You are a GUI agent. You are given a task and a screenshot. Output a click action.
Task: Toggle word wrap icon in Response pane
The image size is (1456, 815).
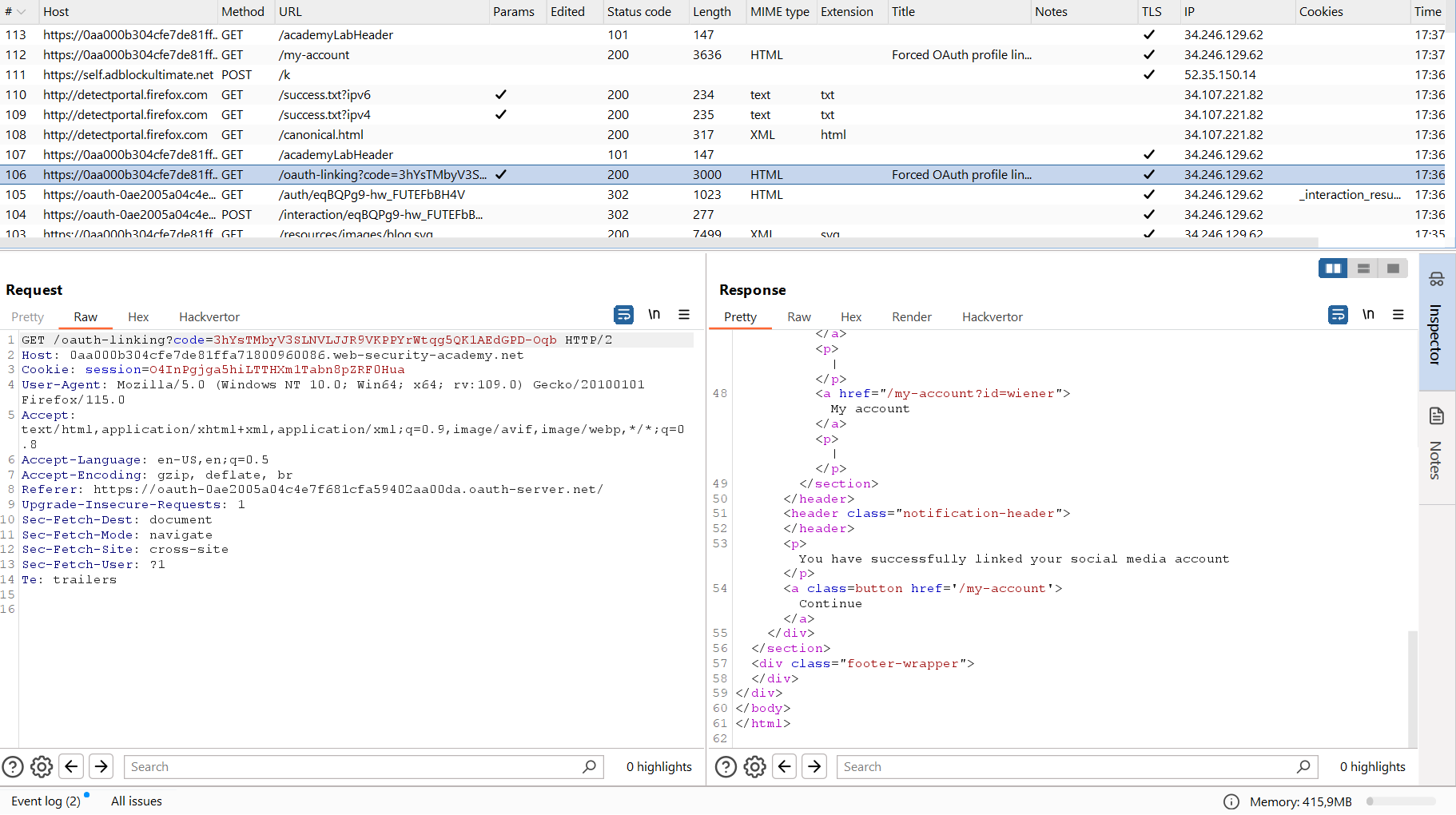tap(1338, 315)
